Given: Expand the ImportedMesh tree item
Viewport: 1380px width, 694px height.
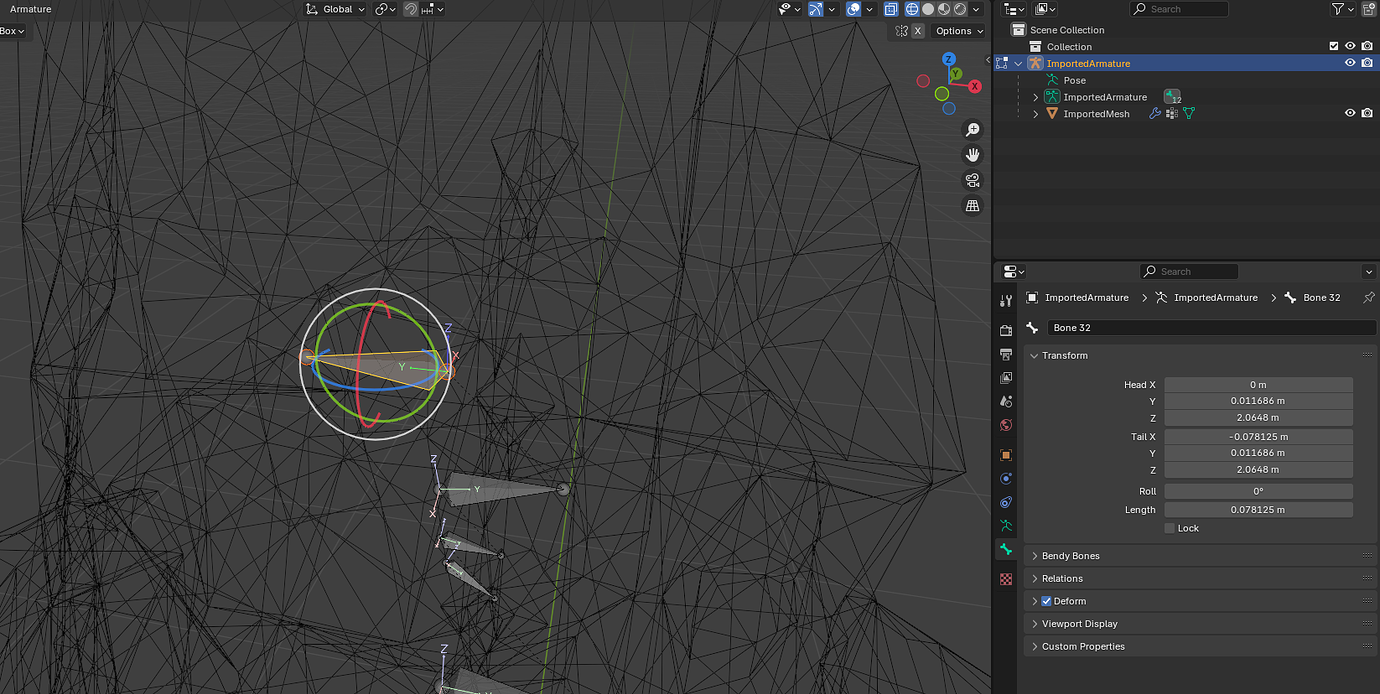Looking at the screenshot, I should [1036, 114].
